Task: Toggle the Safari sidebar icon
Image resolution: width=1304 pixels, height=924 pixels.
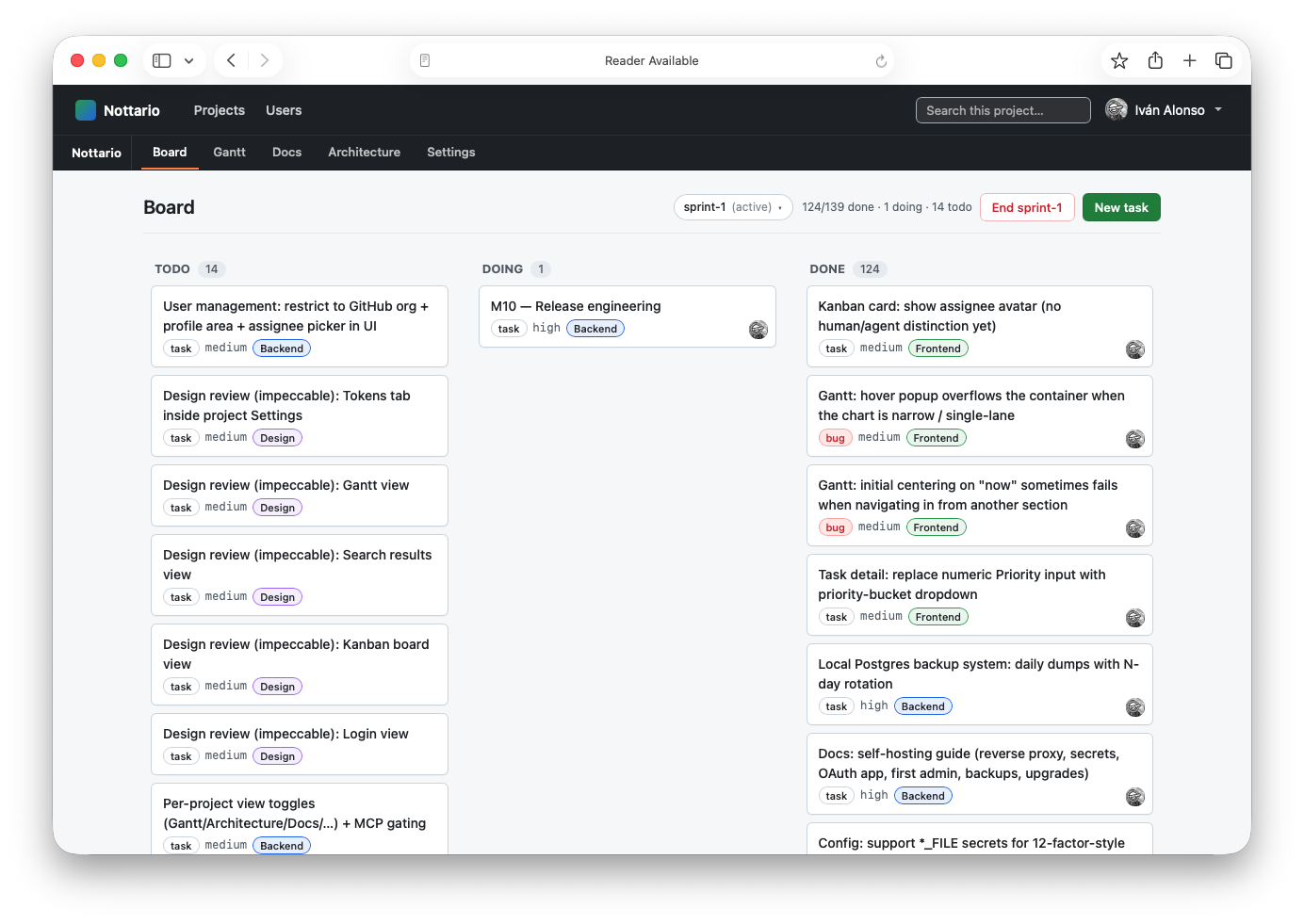Action: (x=162, y=60)
